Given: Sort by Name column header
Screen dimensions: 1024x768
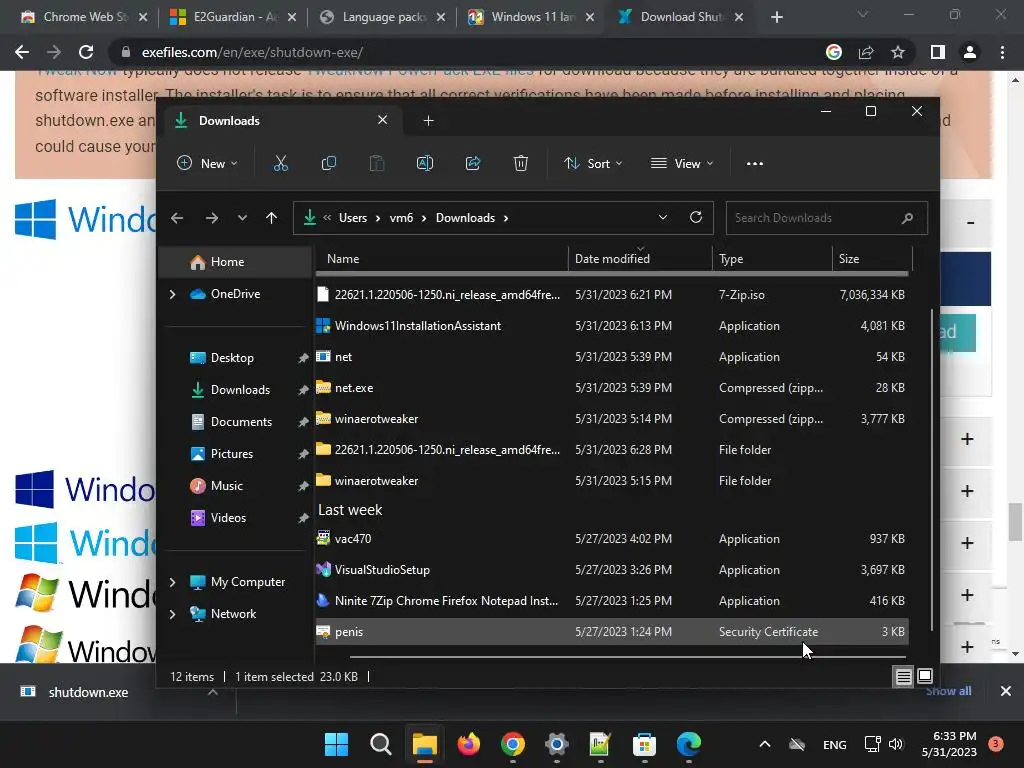Looking at the screenshot, I should (x=441, y=259).
